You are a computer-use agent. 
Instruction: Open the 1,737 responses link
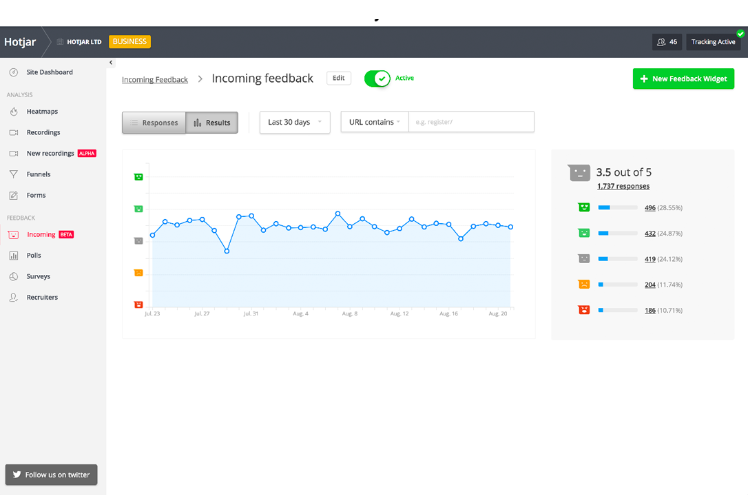tap(623, 186)
